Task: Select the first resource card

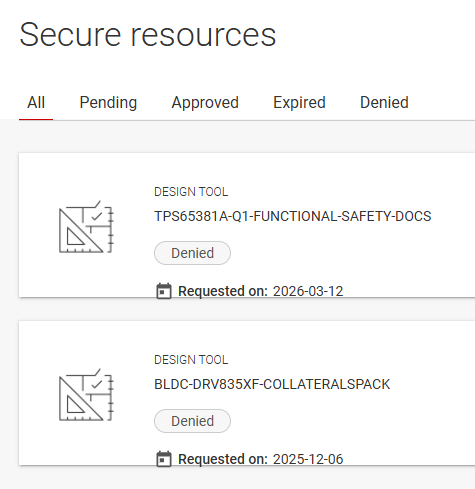Action: tap(247, 225)
